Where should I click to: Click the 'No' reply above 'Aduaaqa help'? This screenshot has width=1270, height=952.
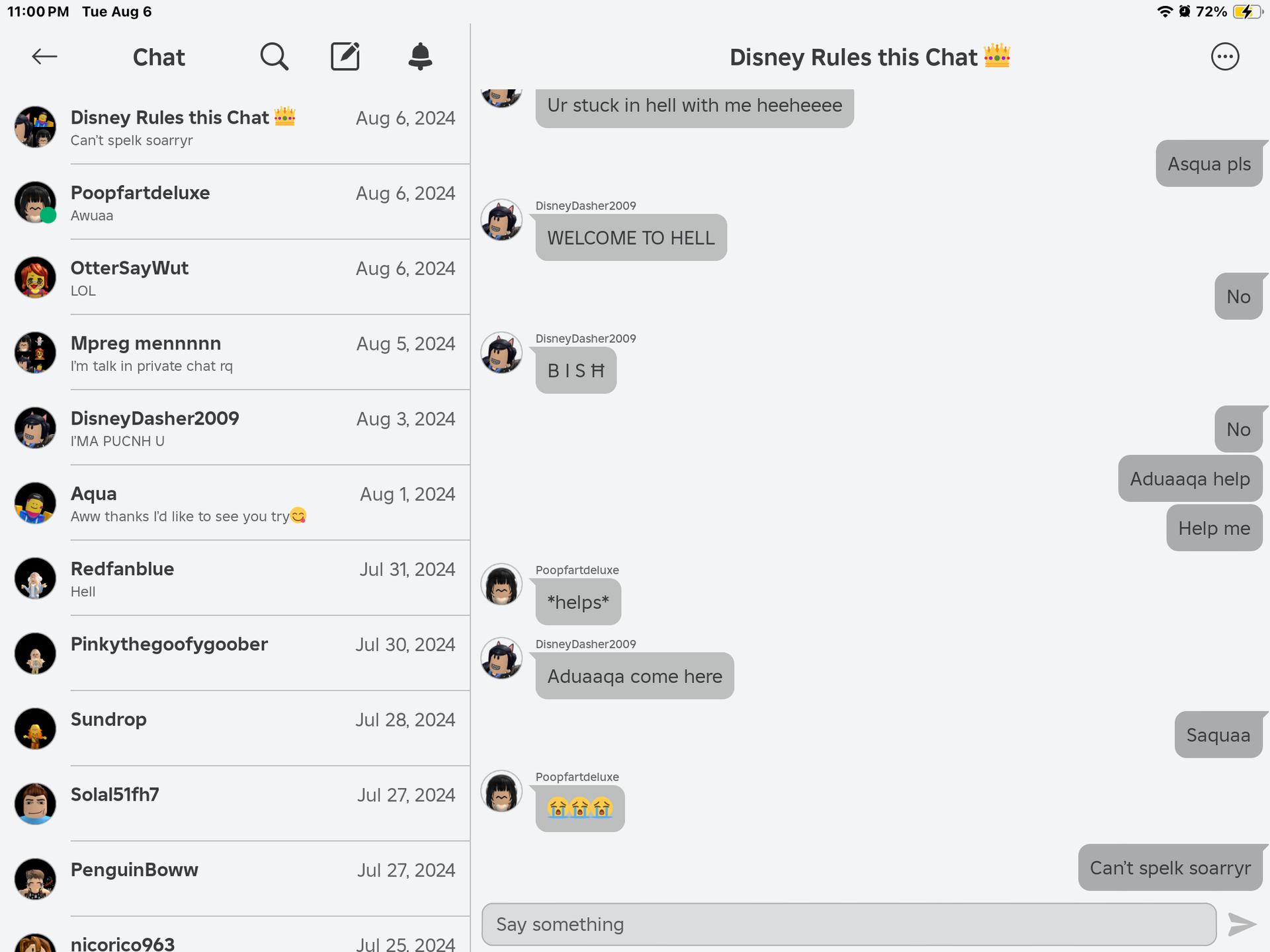[x=1238, y=430]
